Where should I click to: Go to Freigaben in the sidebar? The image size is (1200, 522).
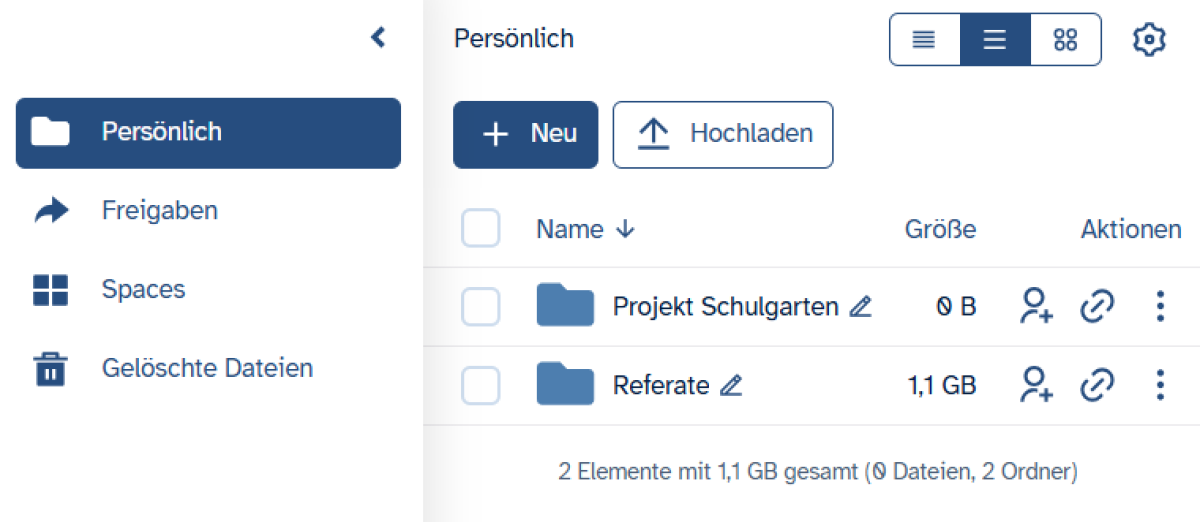160,211
